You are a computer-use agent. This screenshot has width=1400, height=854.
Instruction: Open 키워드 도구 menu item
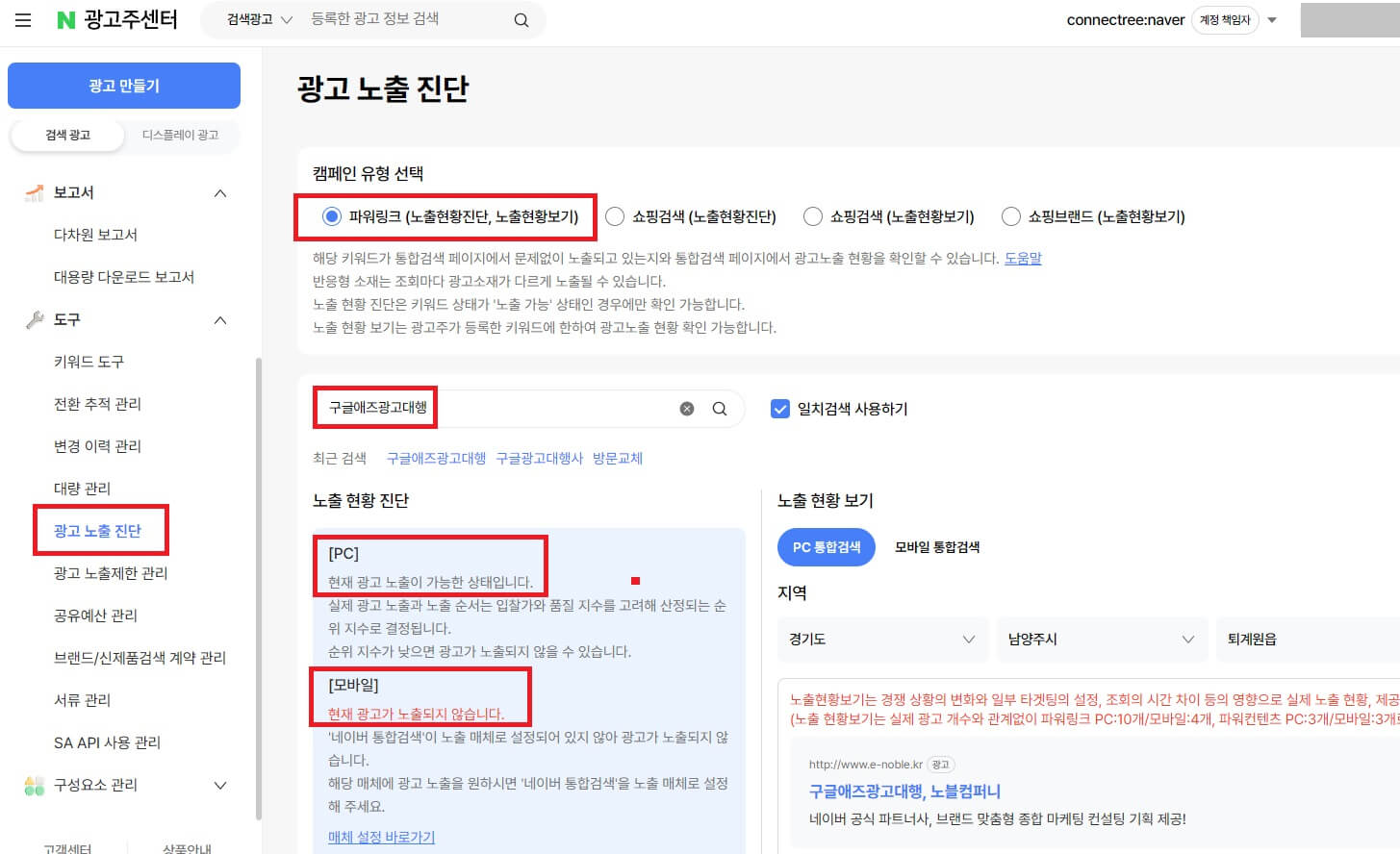point(89,362)
